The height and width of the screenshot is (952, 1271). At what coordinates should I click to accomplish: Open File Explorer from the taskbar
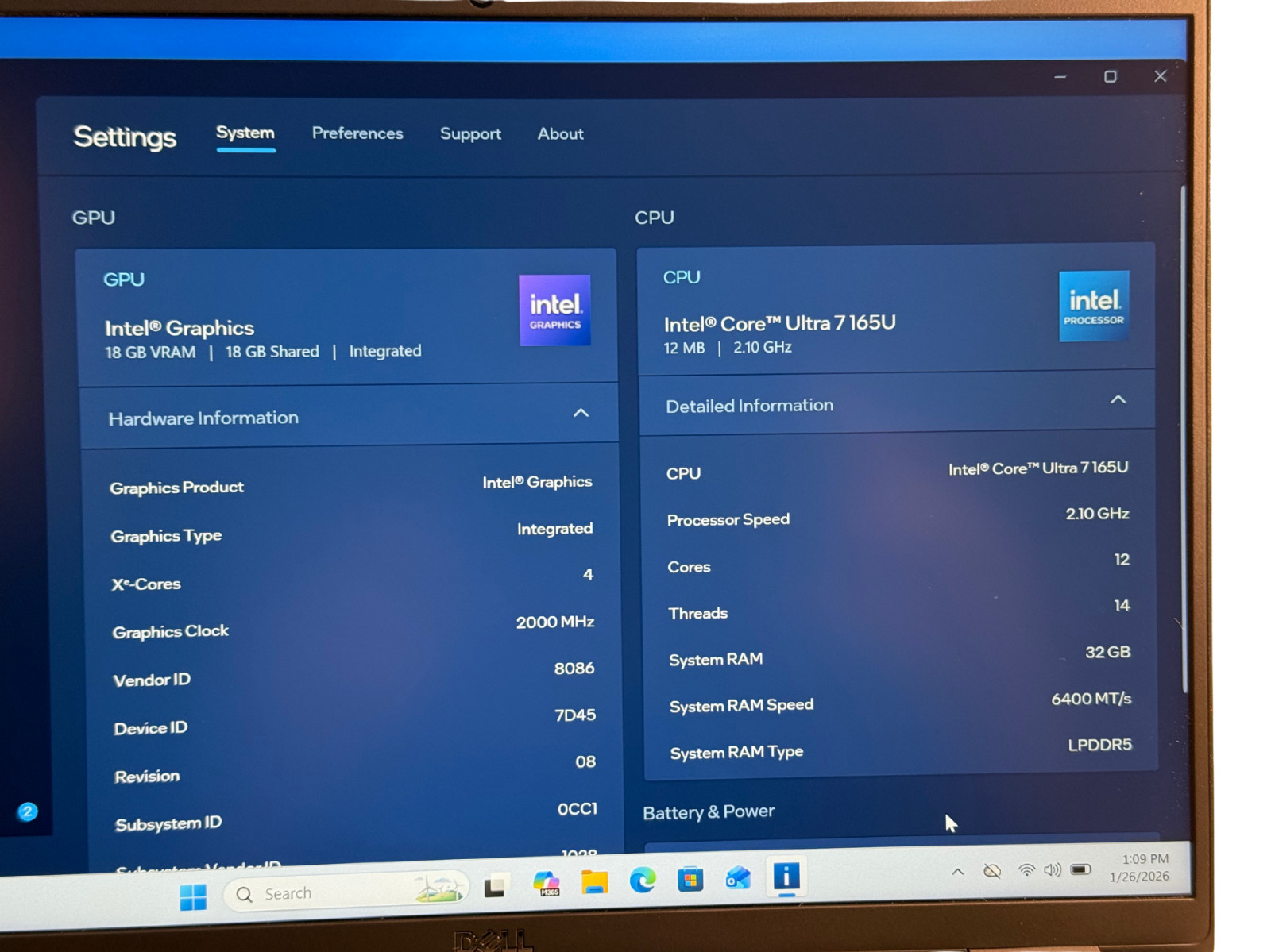point(594,881)
